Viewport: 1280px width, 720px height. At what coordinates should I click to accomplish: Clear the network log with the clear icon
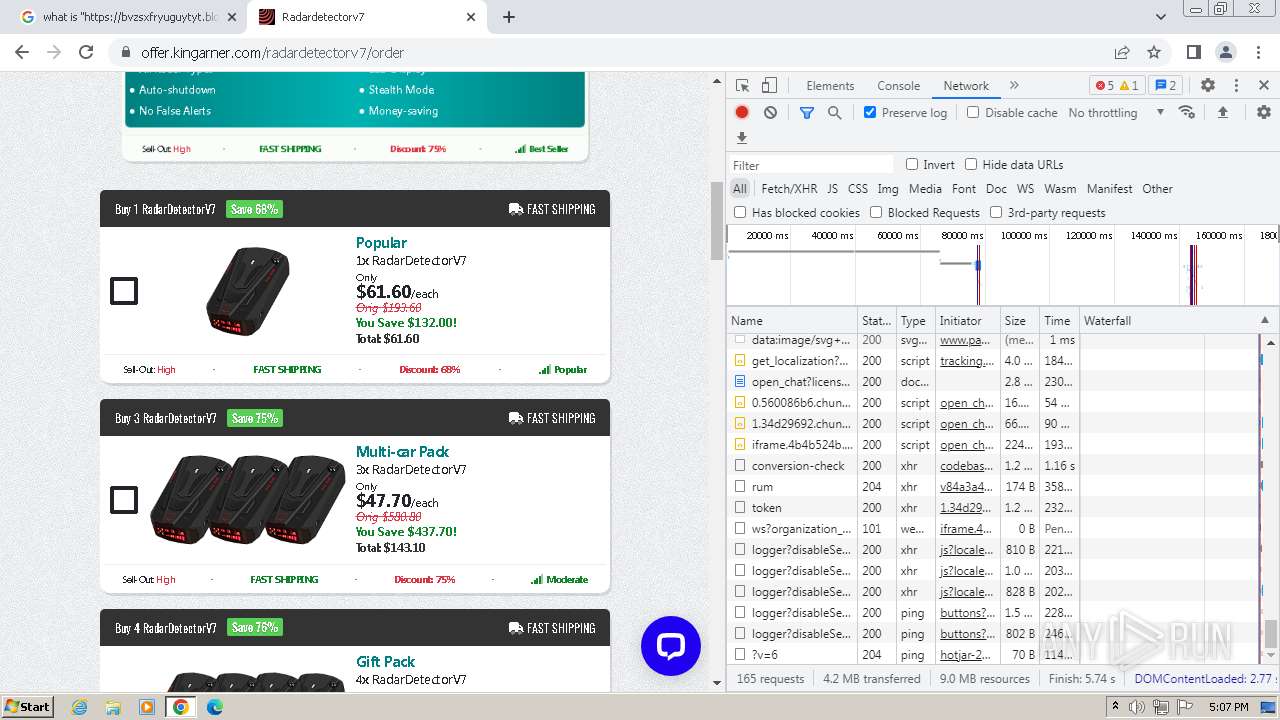[x=770, y=113]
